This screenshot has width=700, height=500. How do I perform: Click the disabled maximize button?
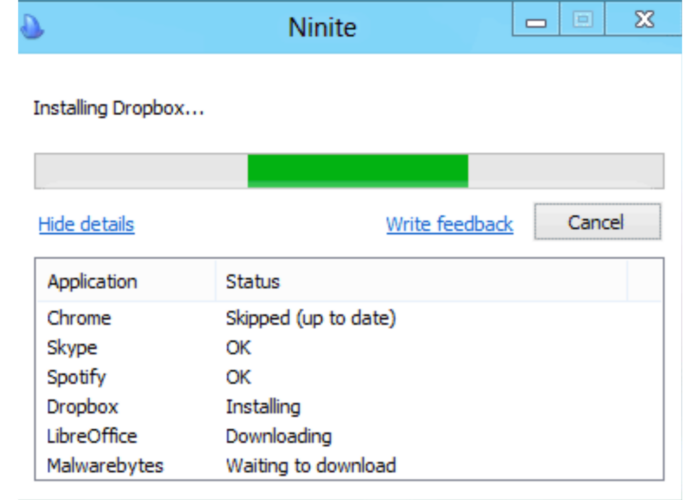[x=582, y=19]
